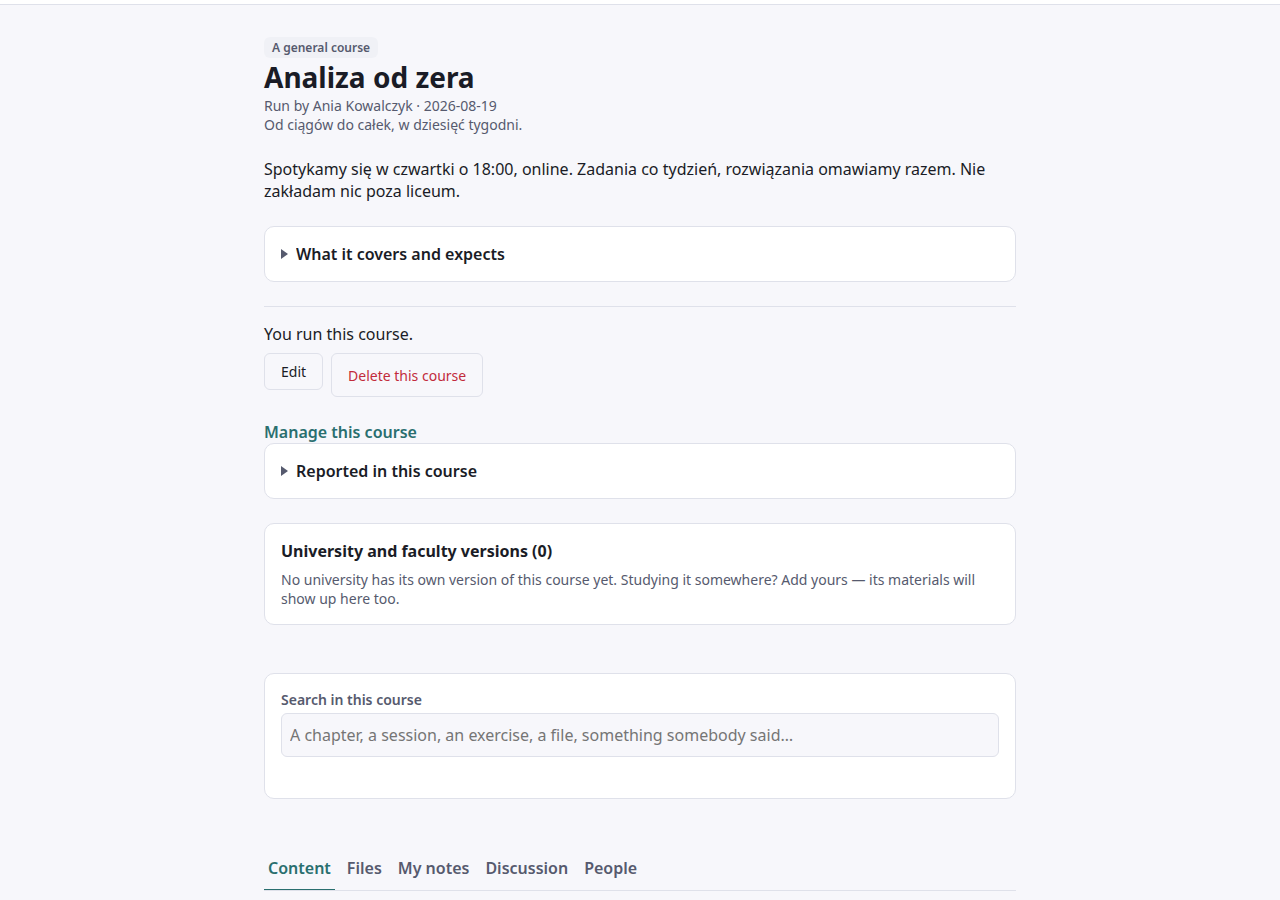The width and height of the screenshot is (1280, 900).
Task: Click the 'Manage this course' heading
Action: 340,432
